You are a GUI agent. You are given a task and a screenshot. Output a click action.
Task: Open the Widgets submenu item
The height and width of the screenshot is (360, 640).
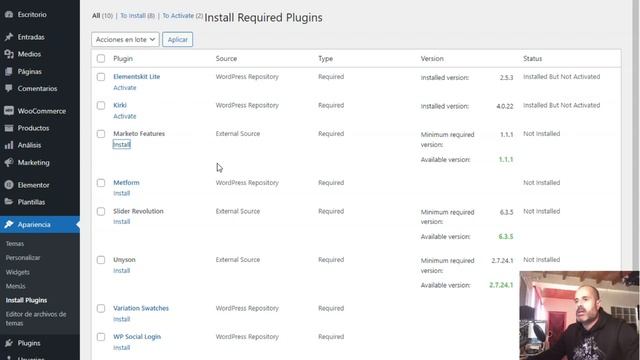(x=18, y=272)
